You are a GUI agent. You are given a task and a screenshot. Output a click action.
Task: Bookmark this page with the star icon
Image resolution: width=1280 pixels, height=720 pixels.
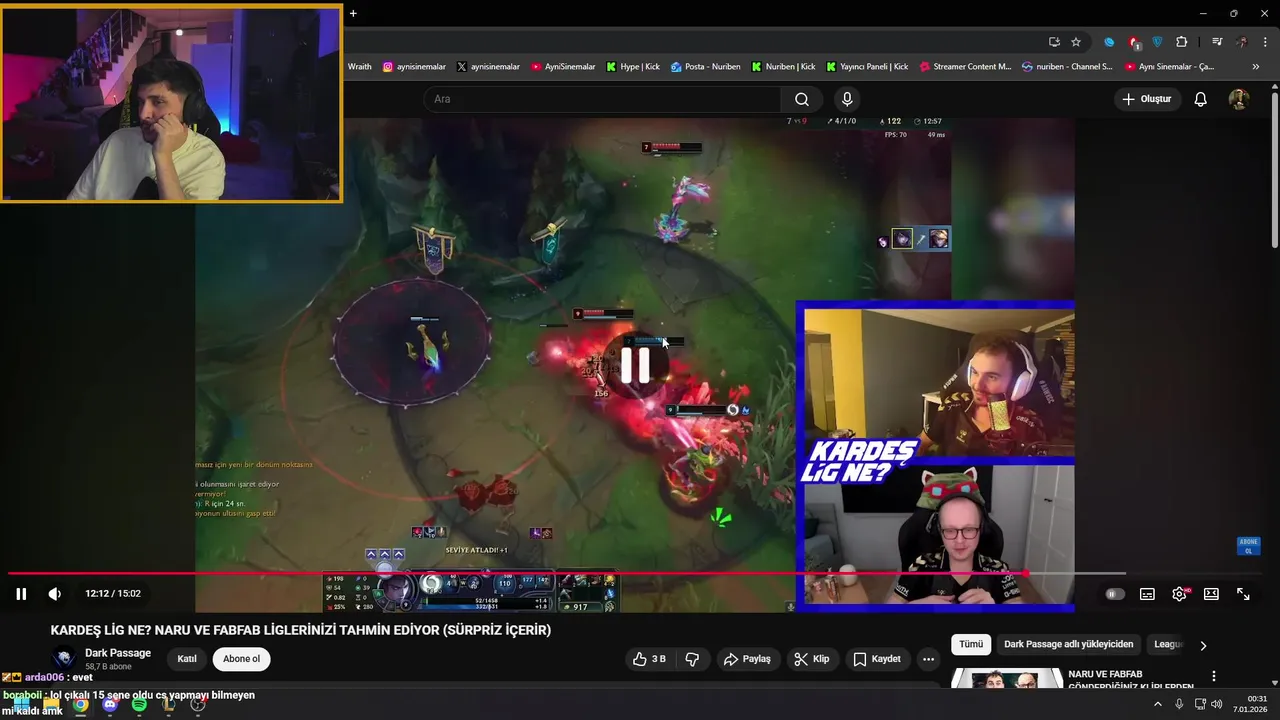[x=1076, y=42]
